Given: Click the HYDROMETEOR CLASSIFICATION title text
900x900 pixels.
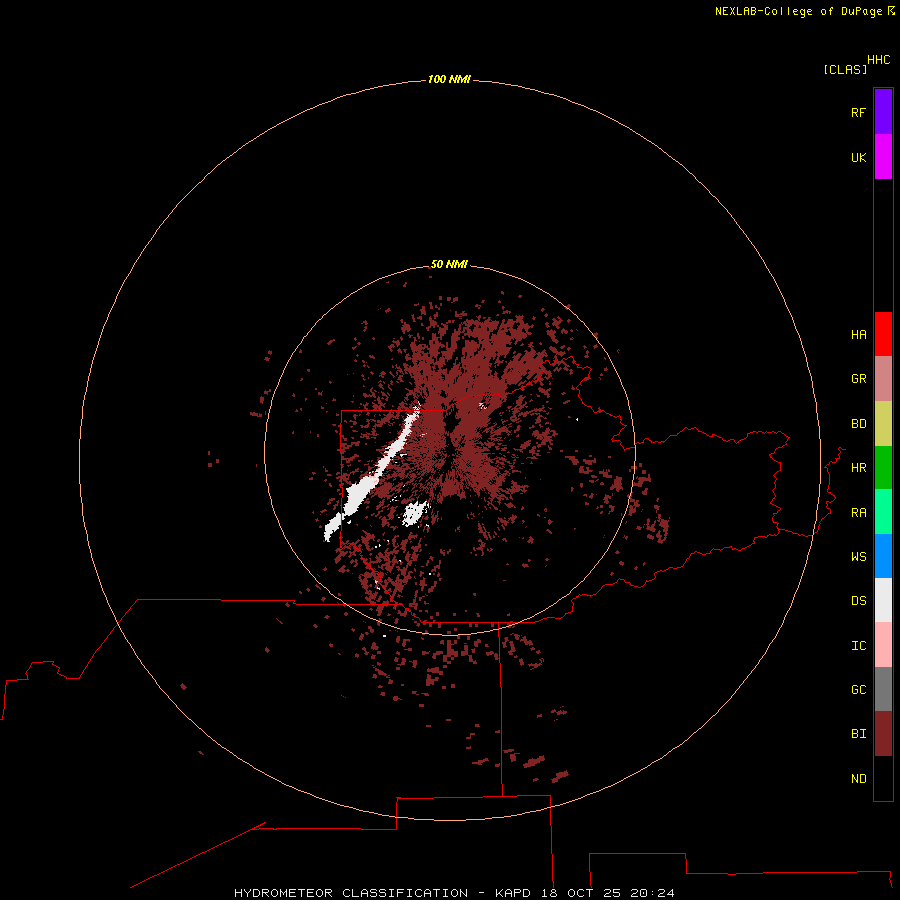Looking at the screenshot, I should coord(351,893).
